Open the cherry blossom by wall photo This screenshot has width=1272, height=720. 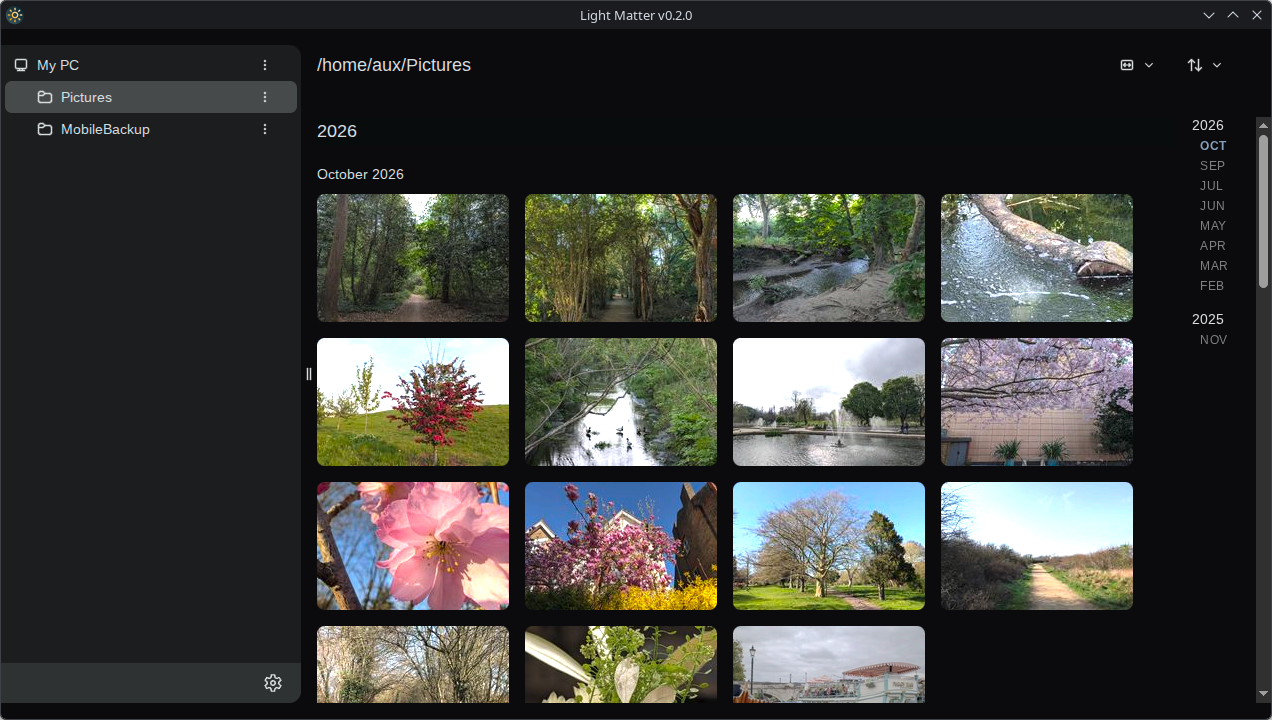(1037, 402)
